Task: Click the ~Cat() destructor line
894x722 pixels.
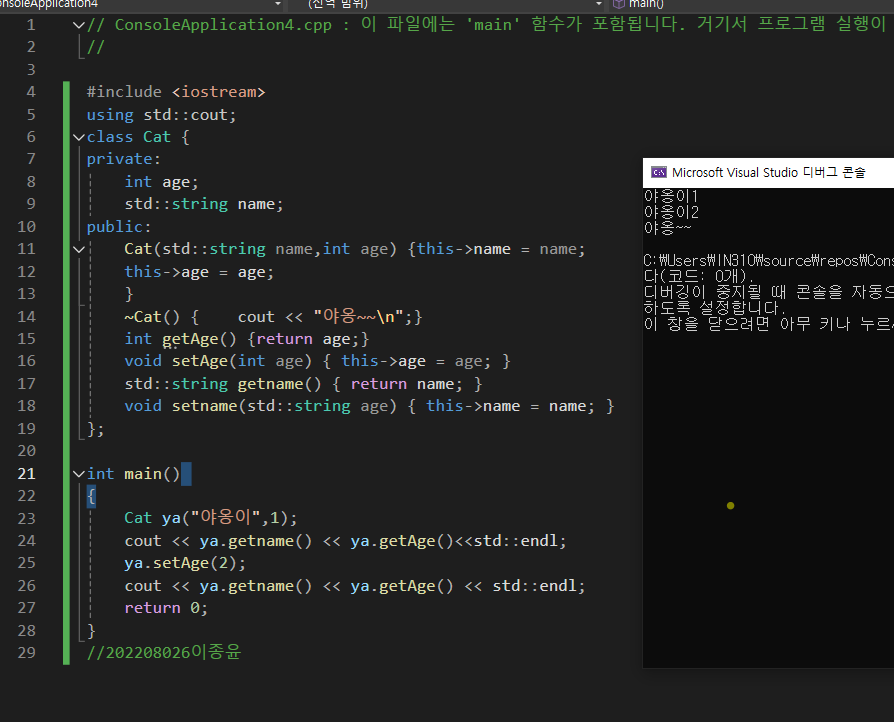Action: (x=273, y=317)
